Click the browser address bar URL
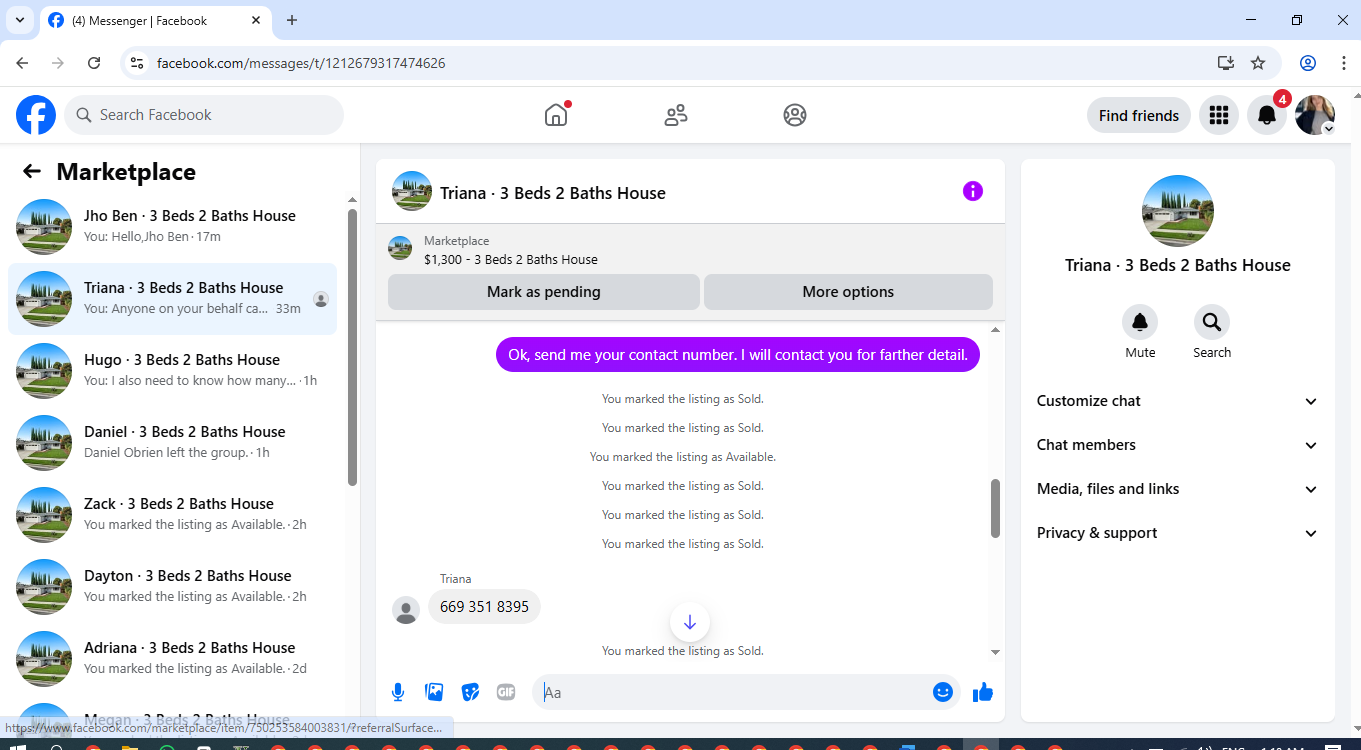Image resolution: width=1361 pixels, height=750 pixels. [x=301, y=63]
